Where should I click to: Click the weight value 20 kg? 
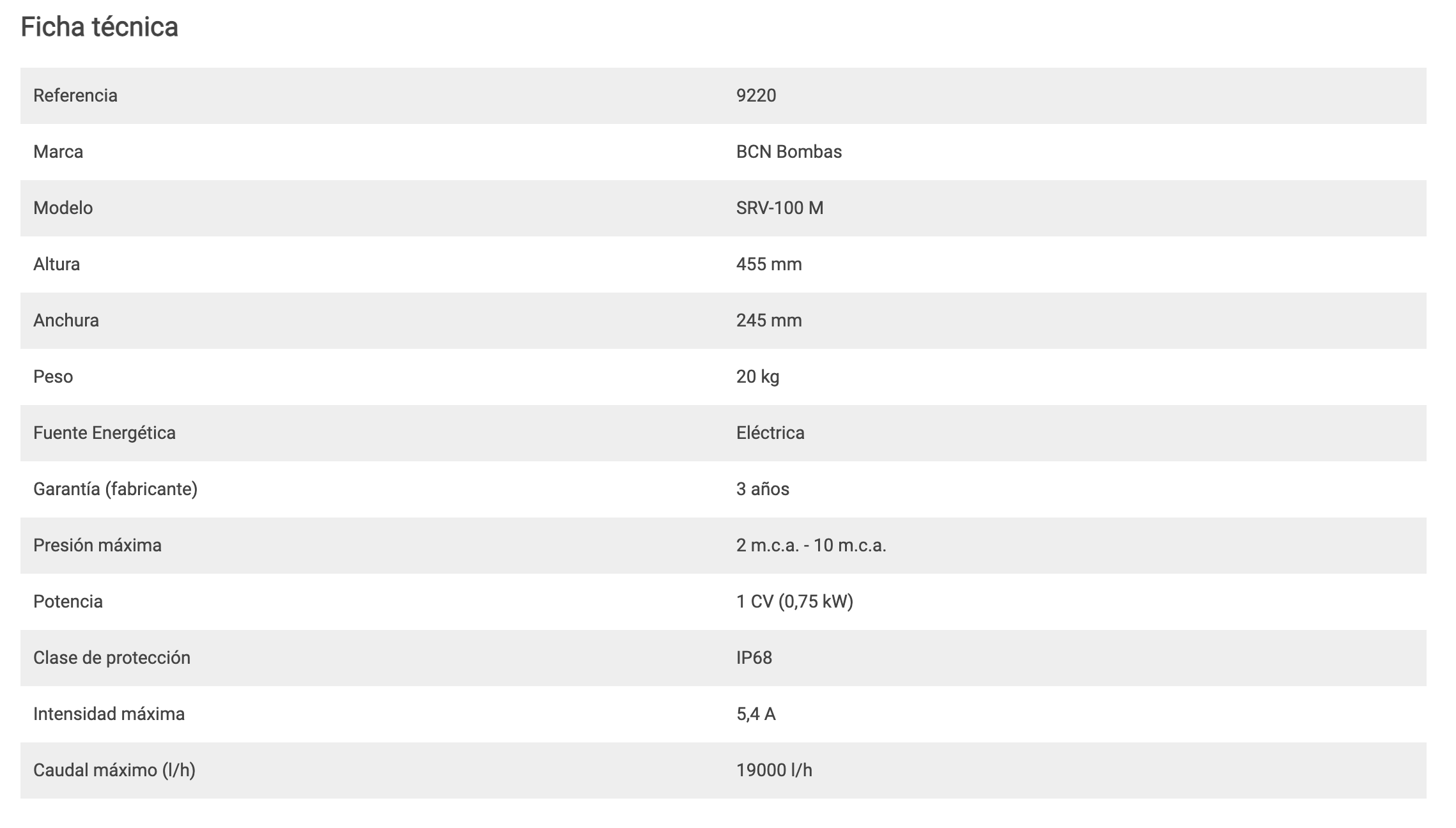757,377
